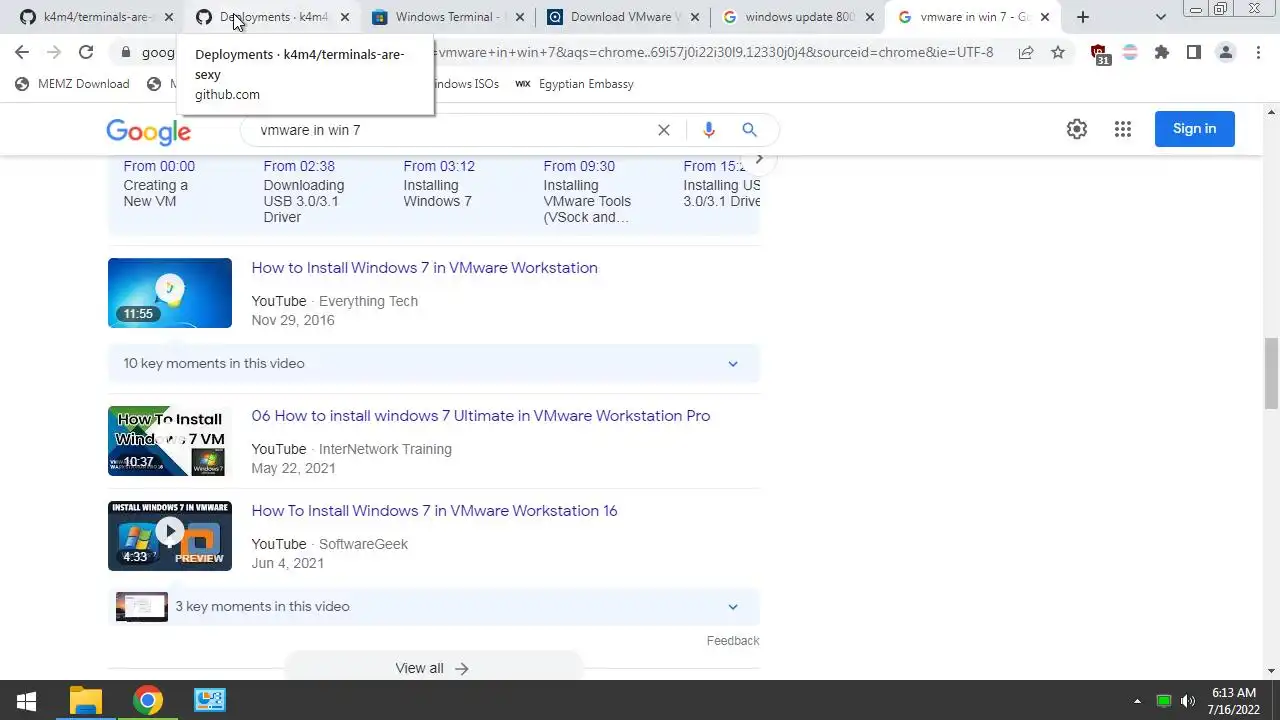
Task: Open the MEMZ Download bookmark
Action: [x=73, y=84]
